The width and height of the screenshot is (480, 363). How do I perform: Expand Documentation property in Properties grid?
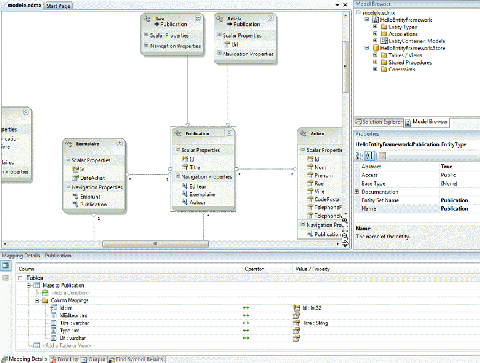pyautogui.click(x=357, y=192)
